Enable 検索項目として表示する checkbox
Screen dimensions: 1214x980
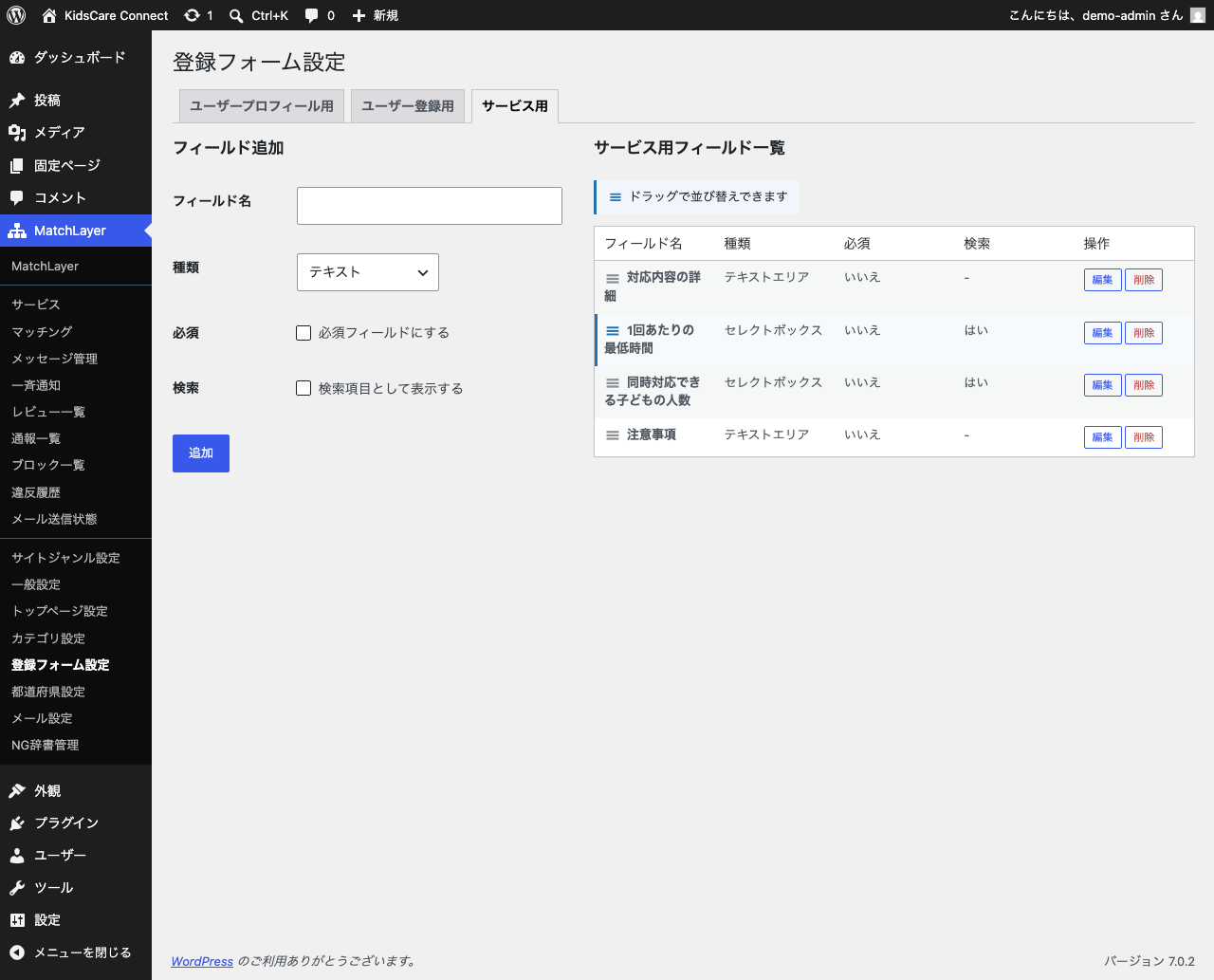303,388
